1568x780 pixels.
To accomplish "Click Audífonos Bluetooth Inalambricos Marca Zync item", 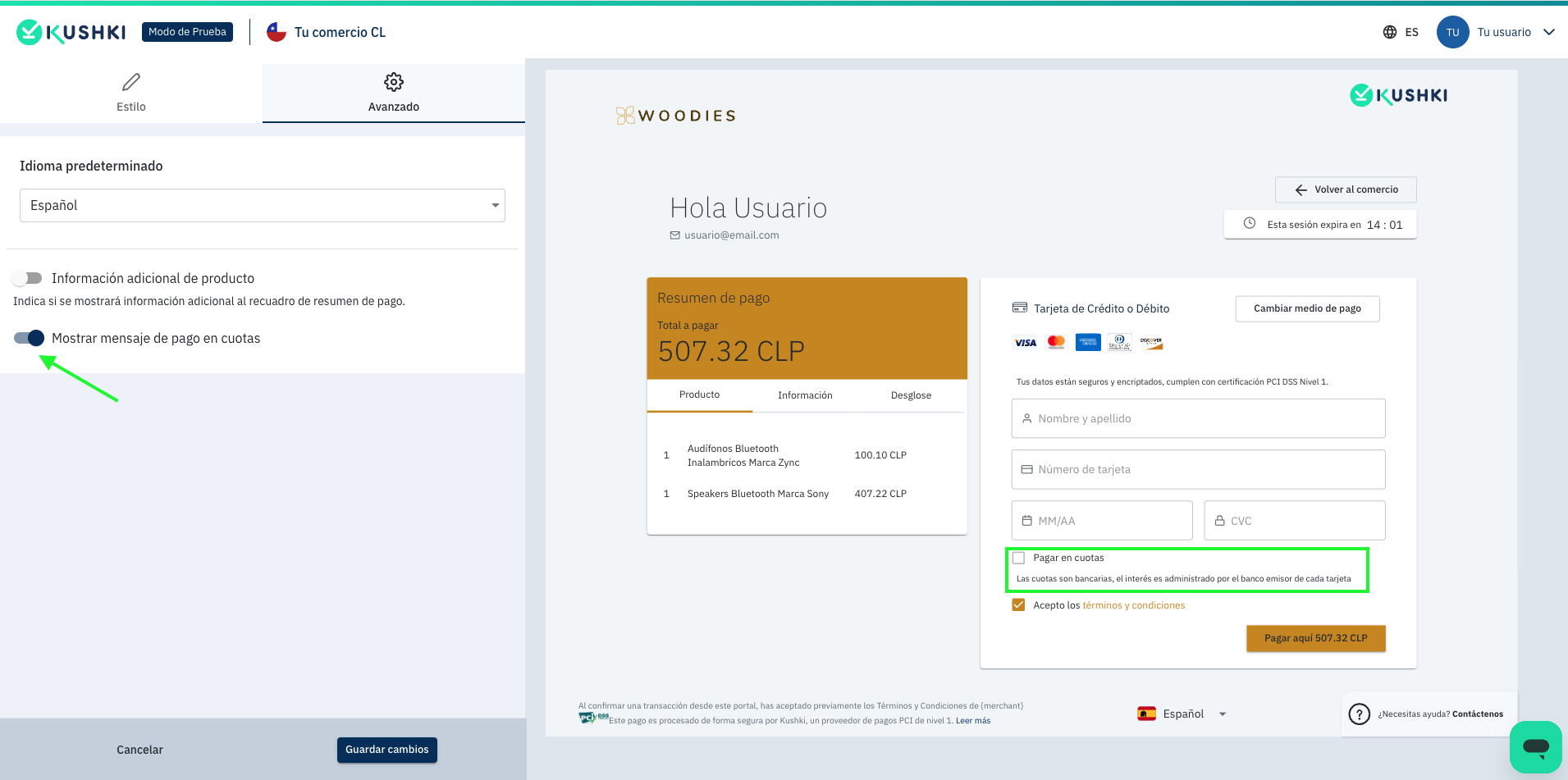I will [x=743, y=455].
